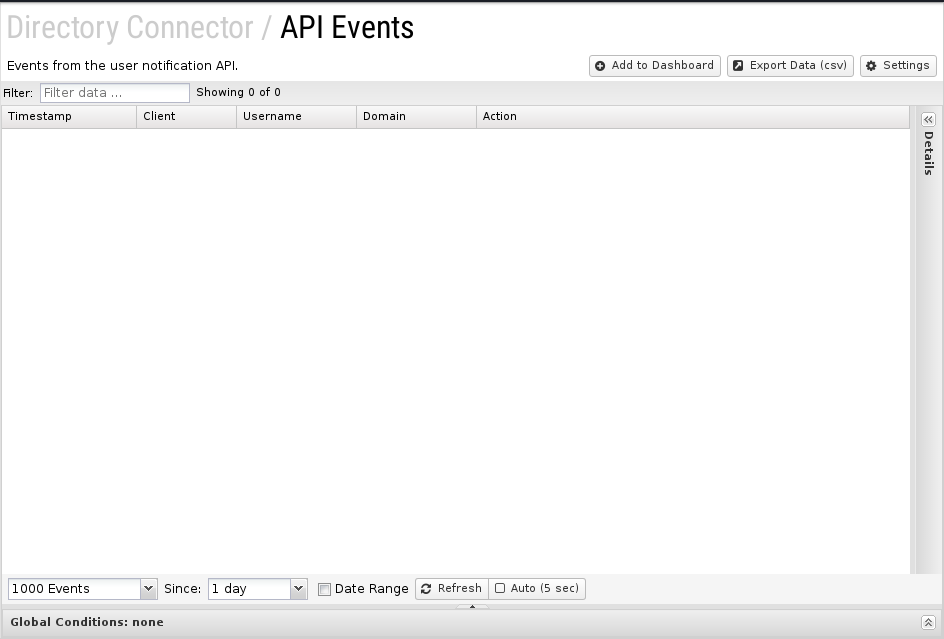Viewport: 944px width, 639px height.
Task: Click the Details vertical panel label
Action: tap(928, 153)
